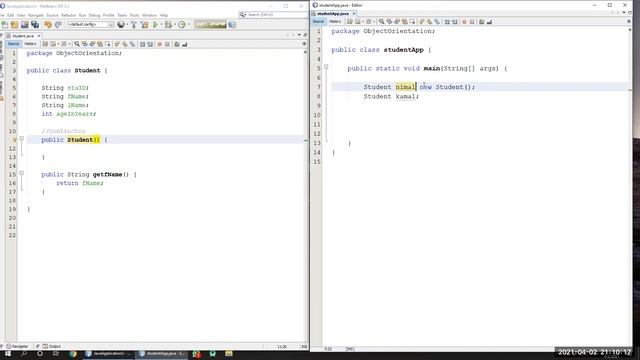Image resolution: width=640 pixels, height=360 pixels.
Task: Click the Redo icon in main toolbar
Action: coord(58,25)
